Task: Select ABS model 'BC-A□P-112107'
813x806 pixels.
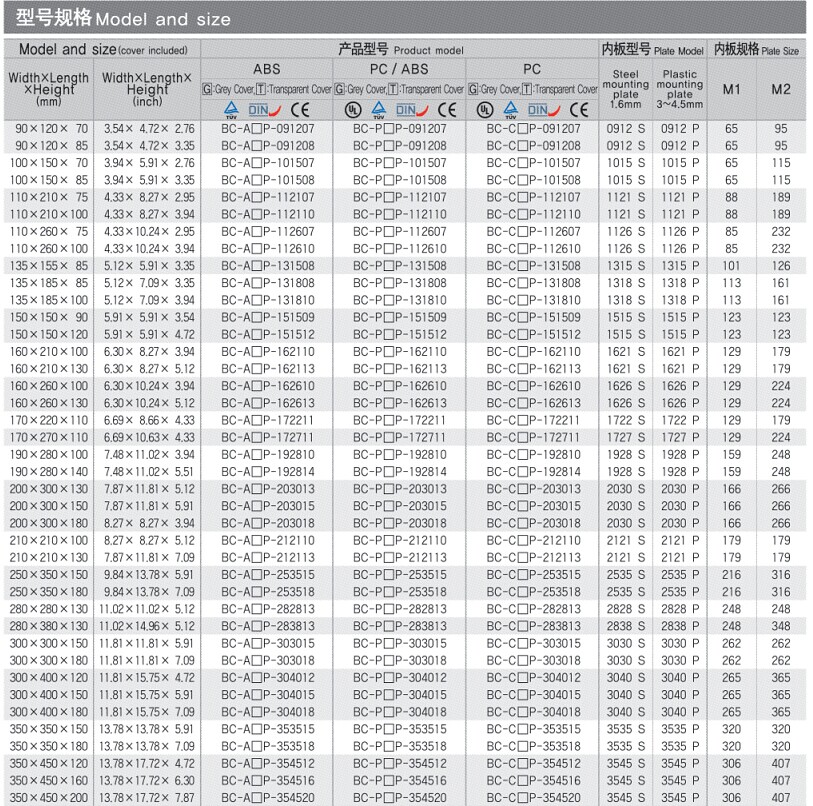Action: (268, 197)
